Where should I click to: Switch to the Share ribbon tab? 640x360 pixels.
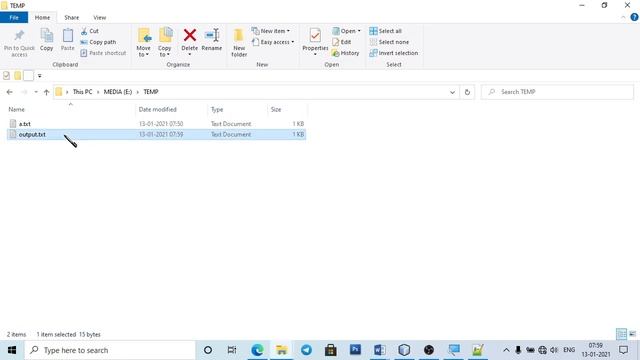click(71, 18)
